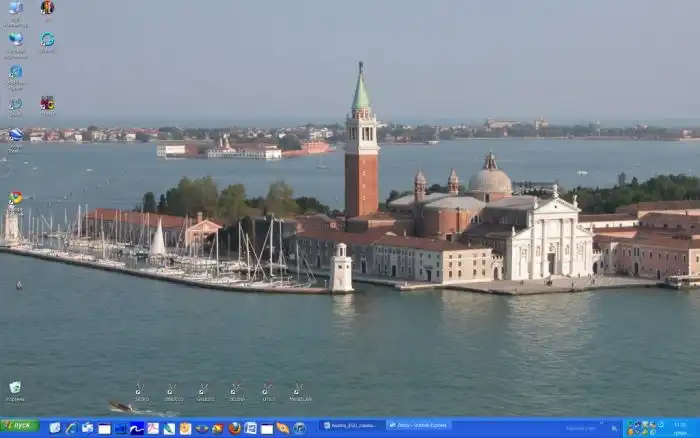The height and width of the screenshot is (438, 700).
Task: Switch to the Outlook Express taskbar window
Action: tap(418, 427)
